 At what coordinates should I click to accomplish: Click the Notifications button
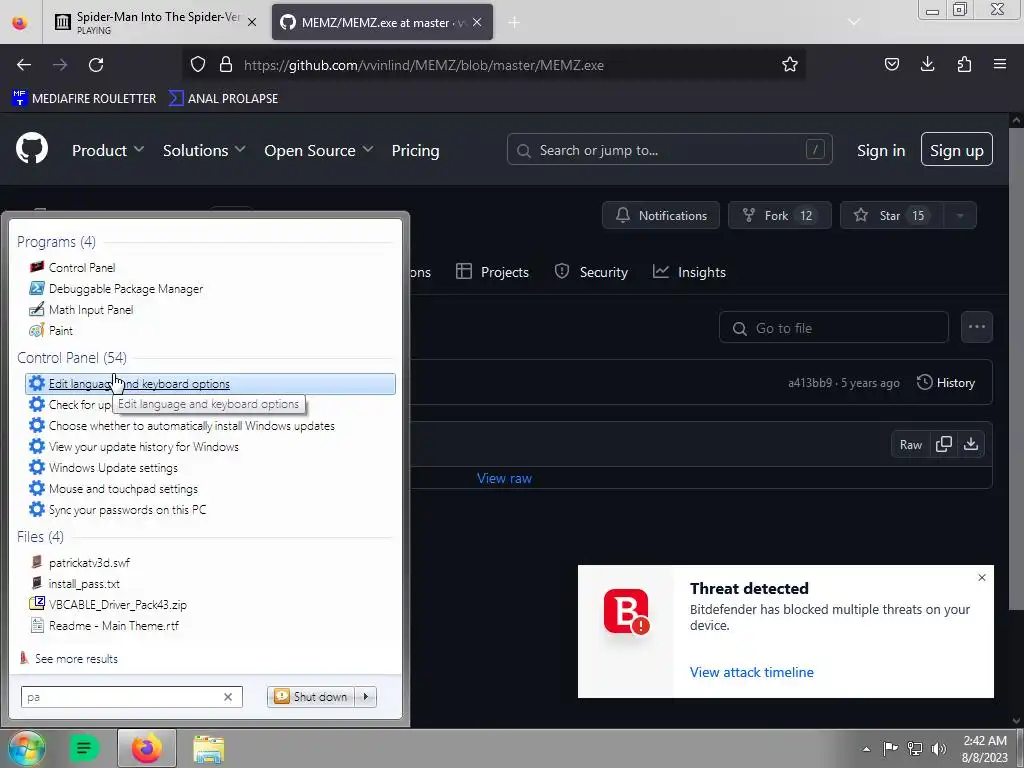coord(661,216)
